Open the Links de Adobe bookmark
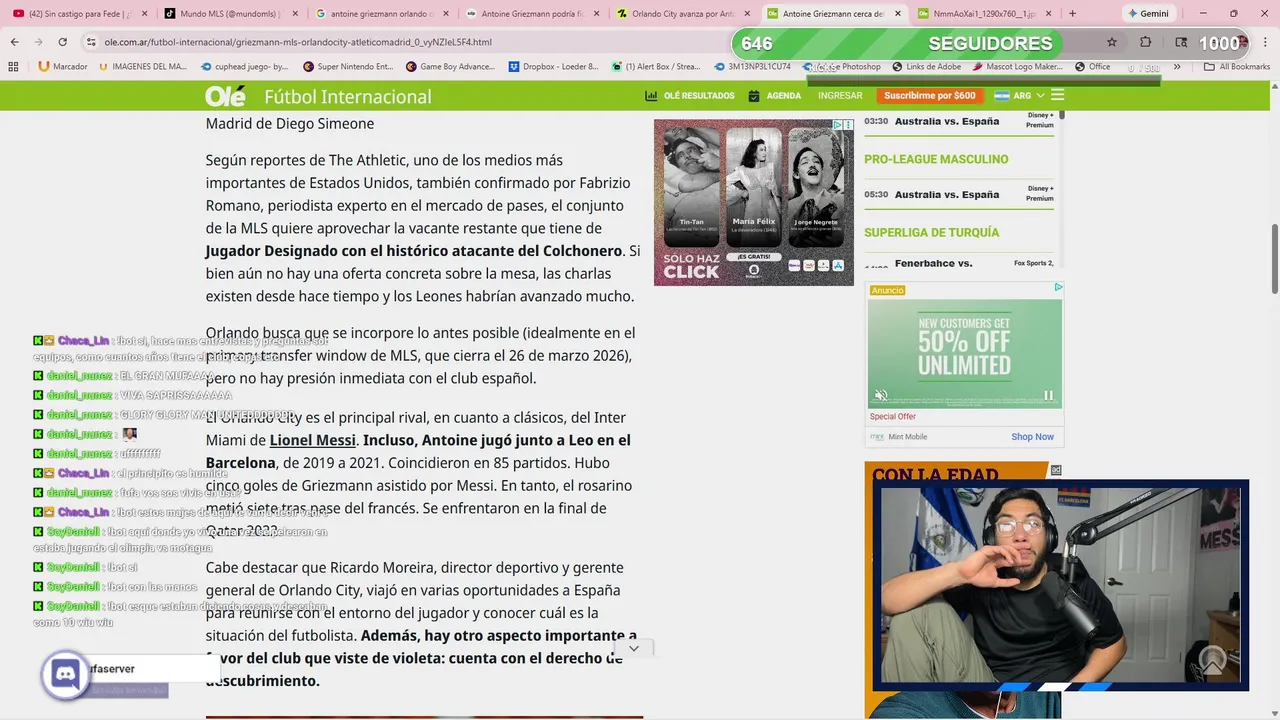This screenshot has width=1280, height=720. click(x=926, y=67)
